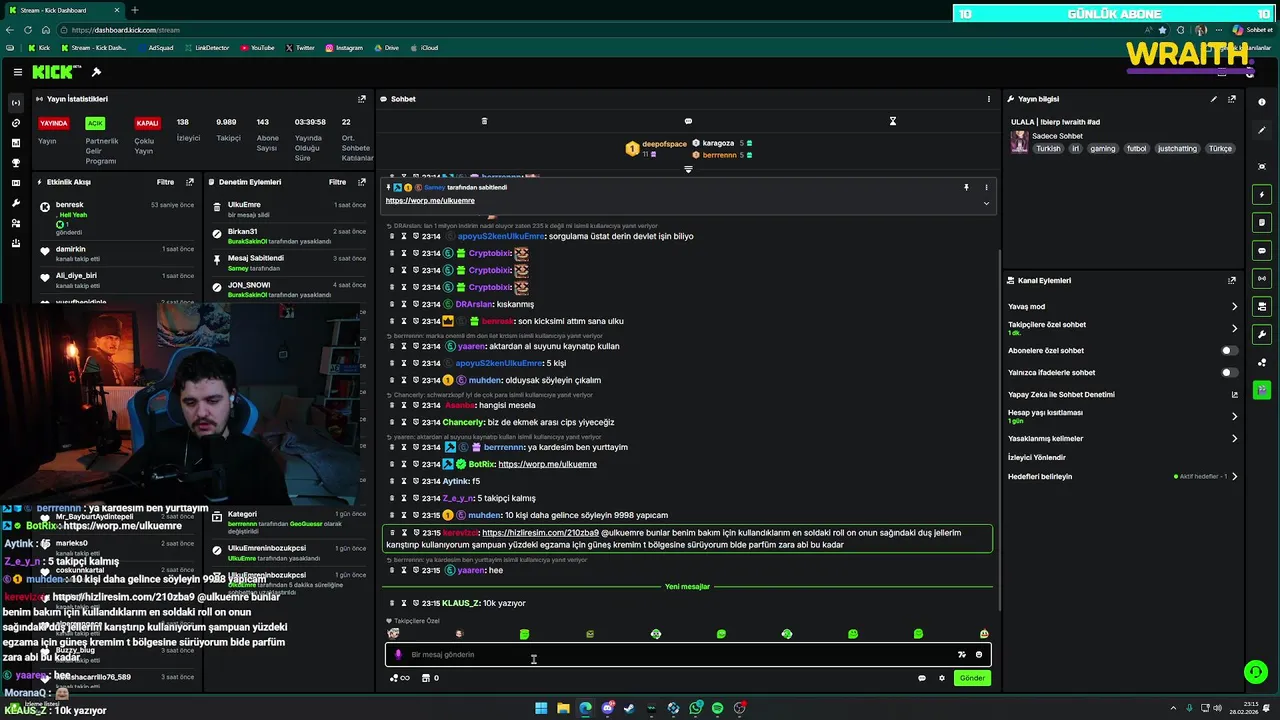
Task: Open the Twitter bookmark
Action: point(300,48)
